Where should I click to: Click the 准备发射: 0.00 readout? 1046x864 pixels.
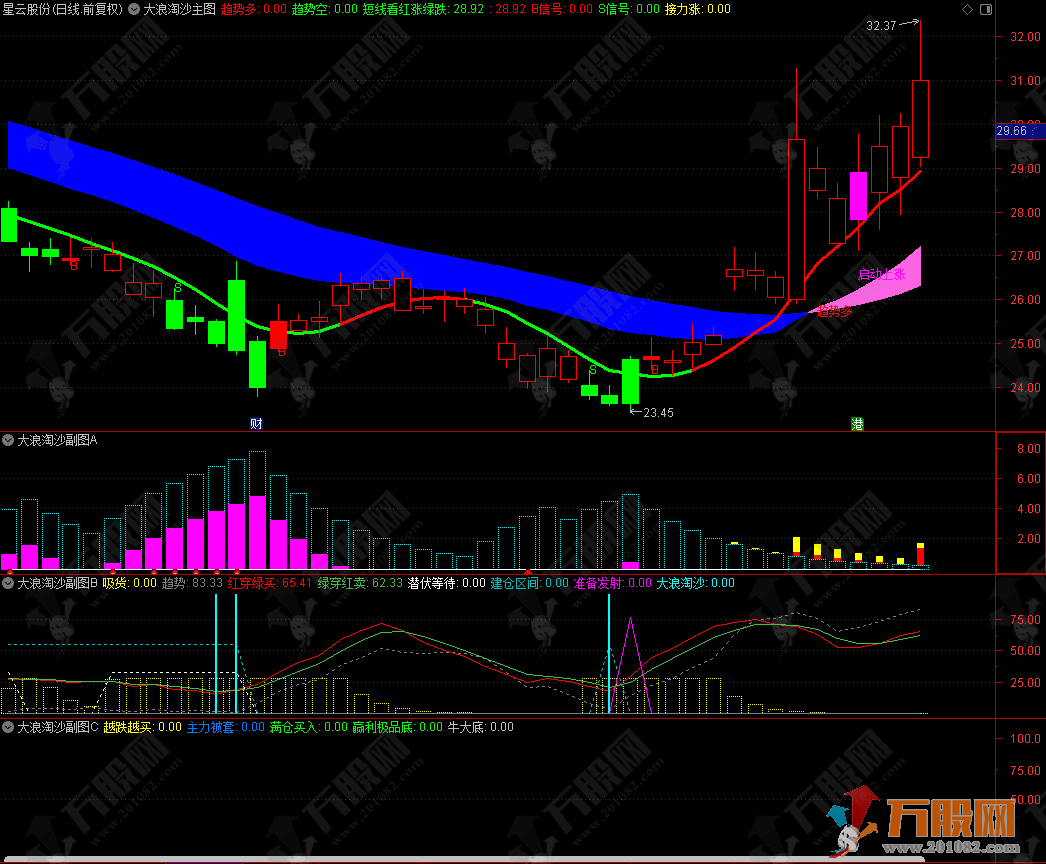coord(612,583)
